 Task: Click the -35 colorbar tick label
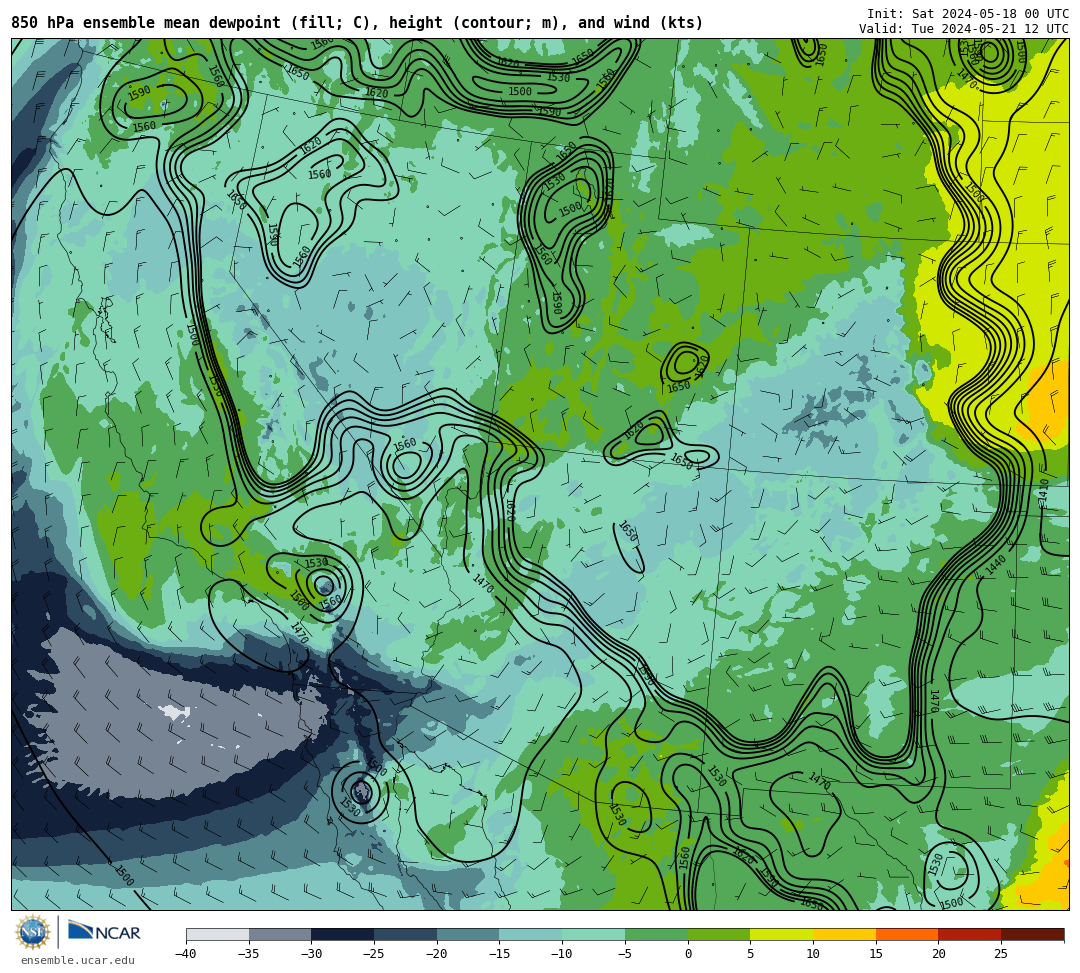click(249, 954)
